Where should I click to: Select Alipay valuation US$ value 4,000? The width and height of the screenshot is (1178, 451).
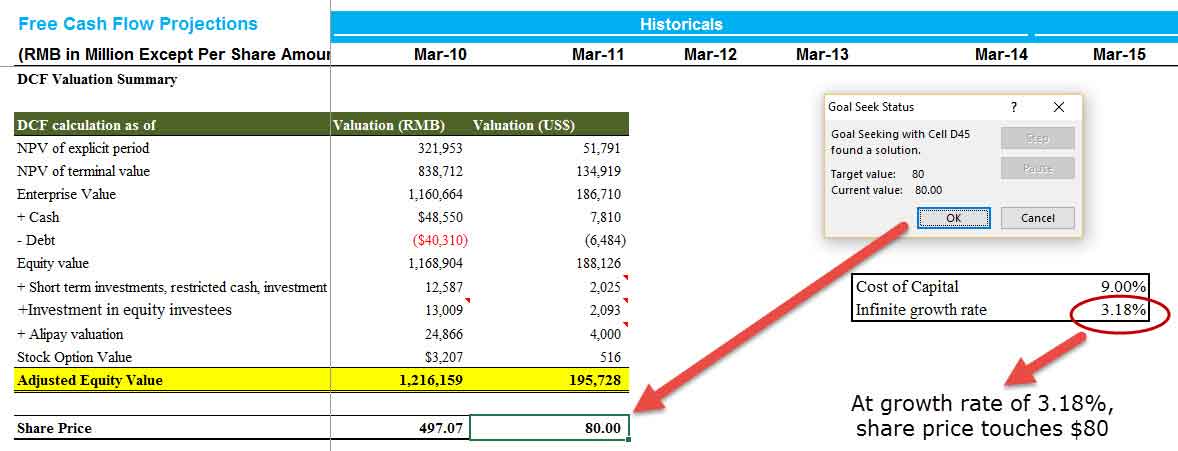[x=606, y=334]
